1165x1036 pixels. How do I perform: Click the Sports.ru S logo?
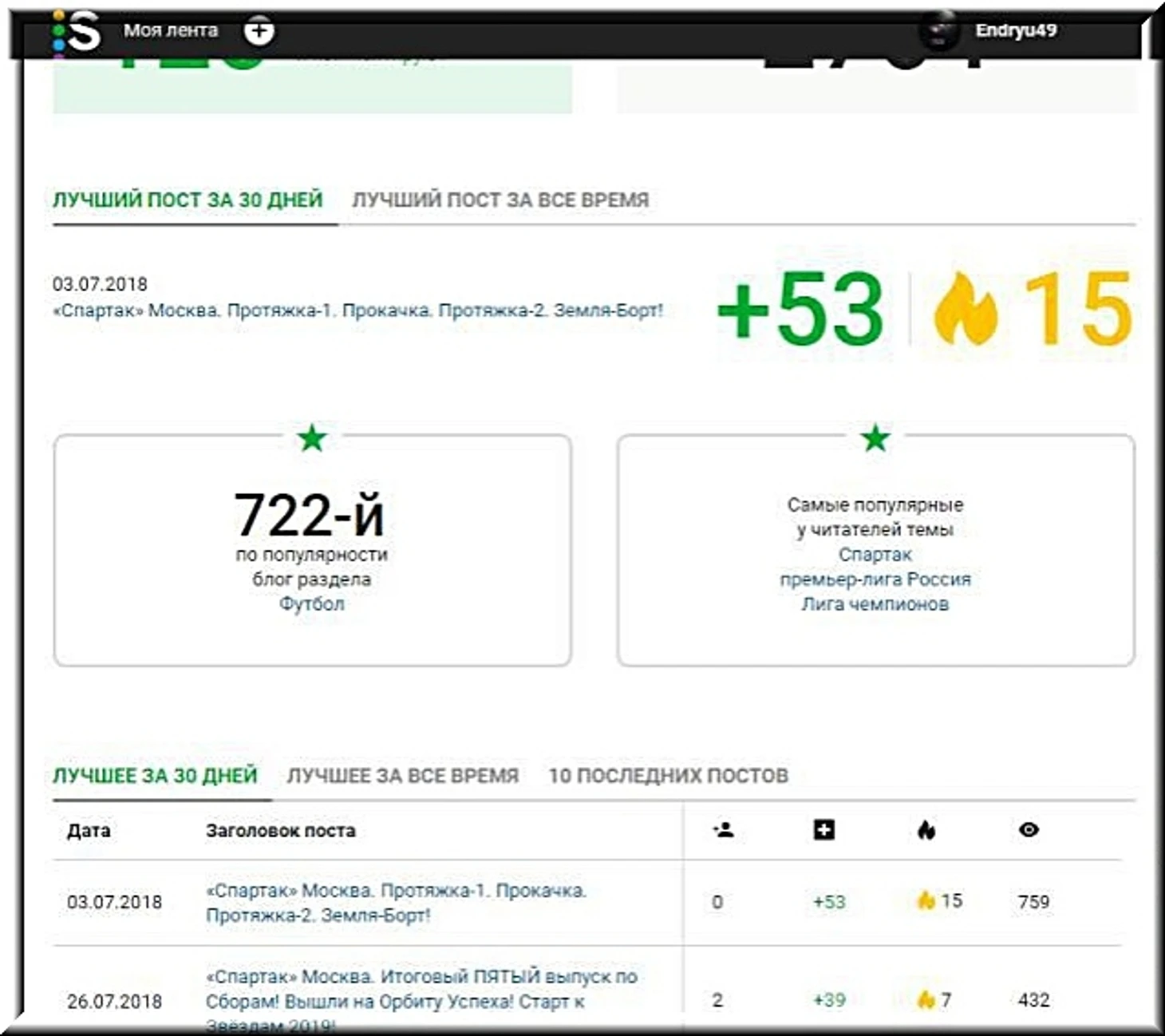click(x=78, y=32)
